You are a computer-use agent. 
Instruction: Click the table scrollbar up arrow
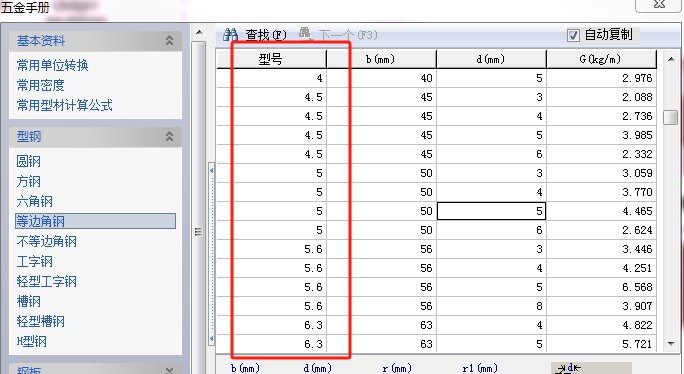[x=671, y=59]
